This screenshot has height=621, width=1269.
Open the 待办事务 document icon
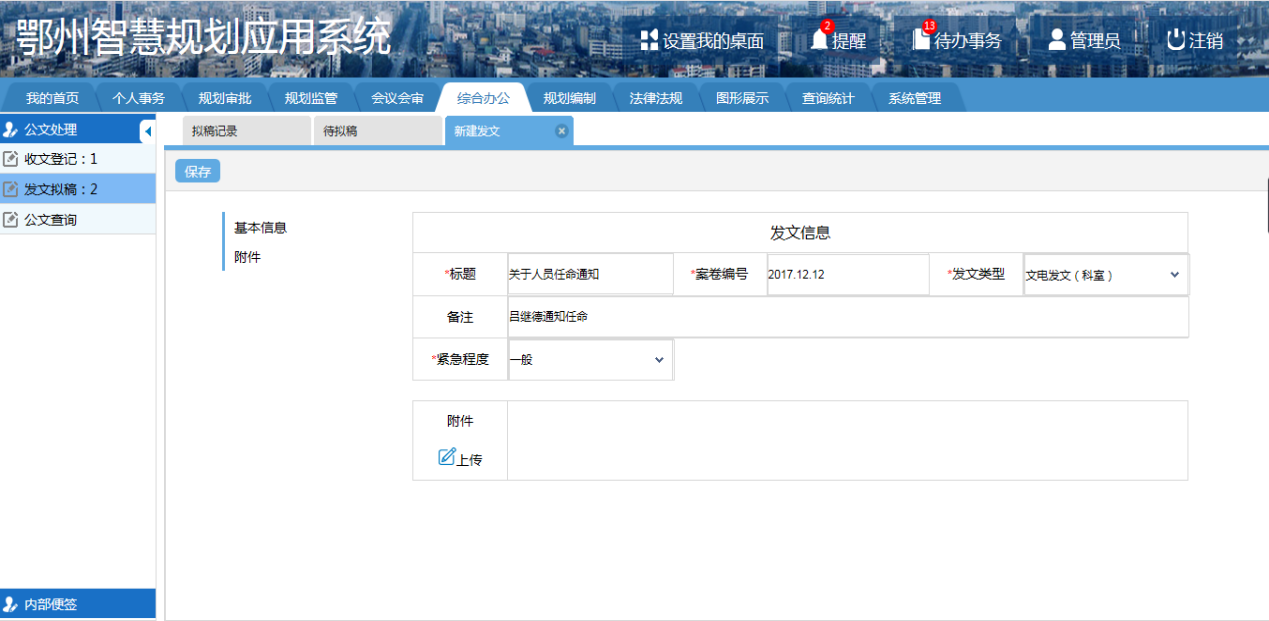921,40
